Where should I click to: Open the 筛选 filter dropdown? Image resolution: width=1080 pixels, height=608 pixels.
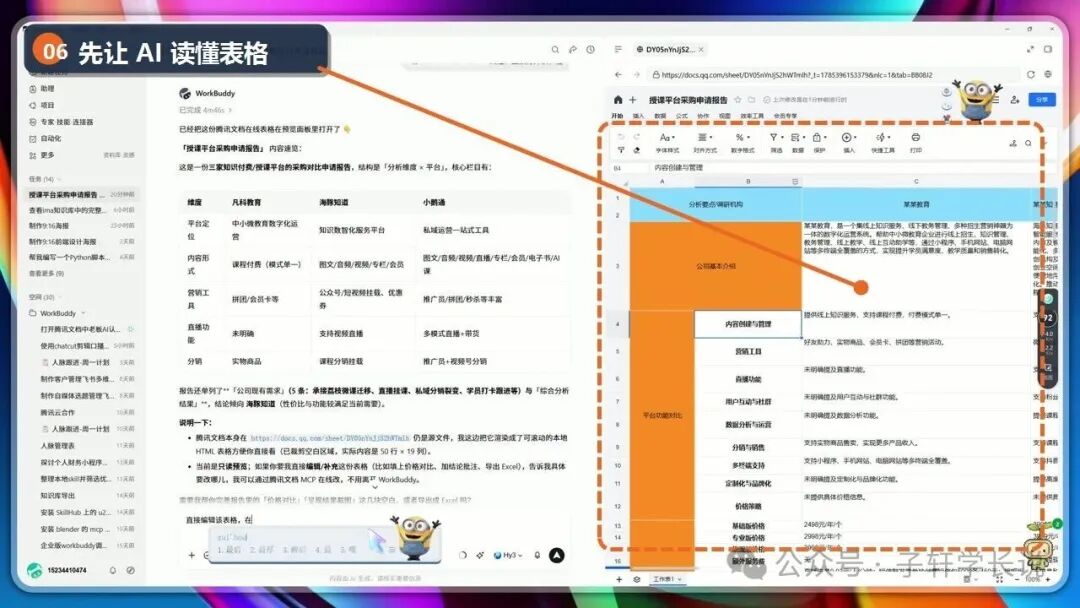(776, 142)
